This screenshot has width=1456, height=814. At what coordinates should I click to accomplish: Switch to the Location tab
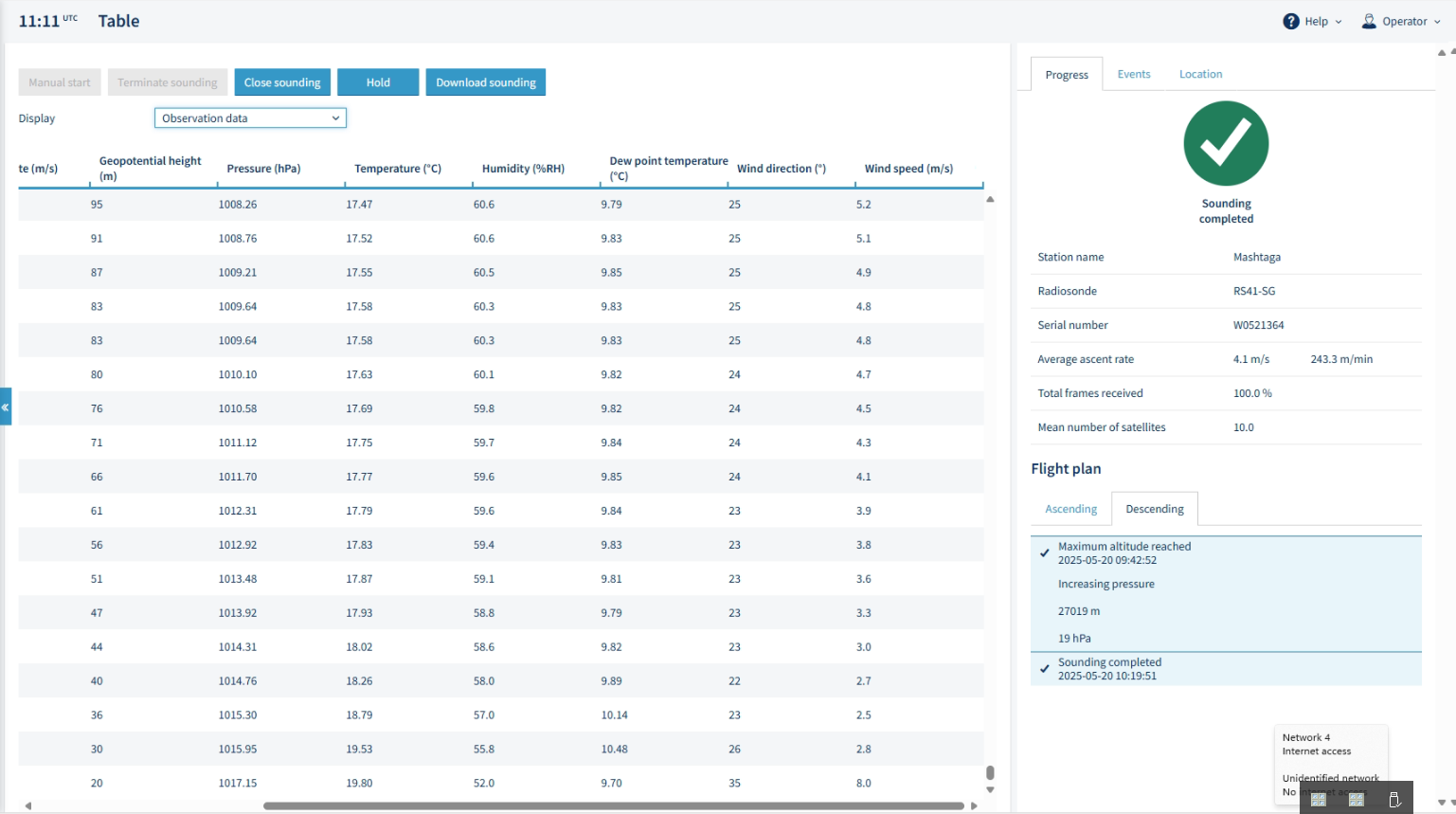tap(1200, 74)
